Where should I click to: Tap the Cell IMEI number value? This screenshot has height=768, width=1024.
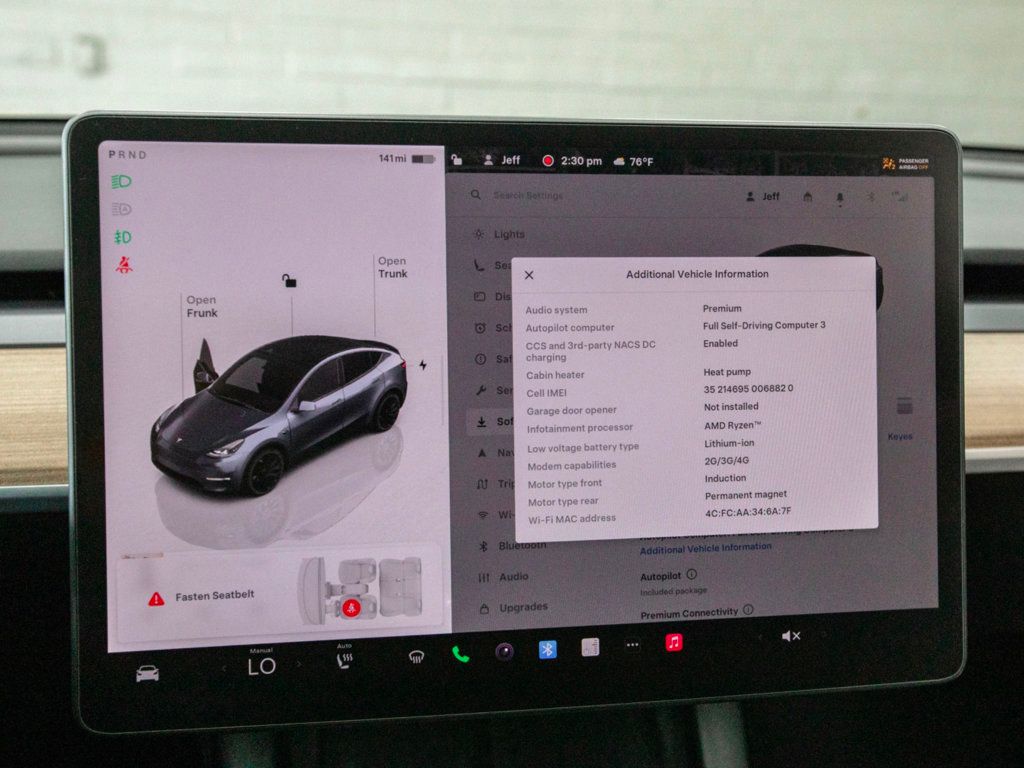pos(748,389)
